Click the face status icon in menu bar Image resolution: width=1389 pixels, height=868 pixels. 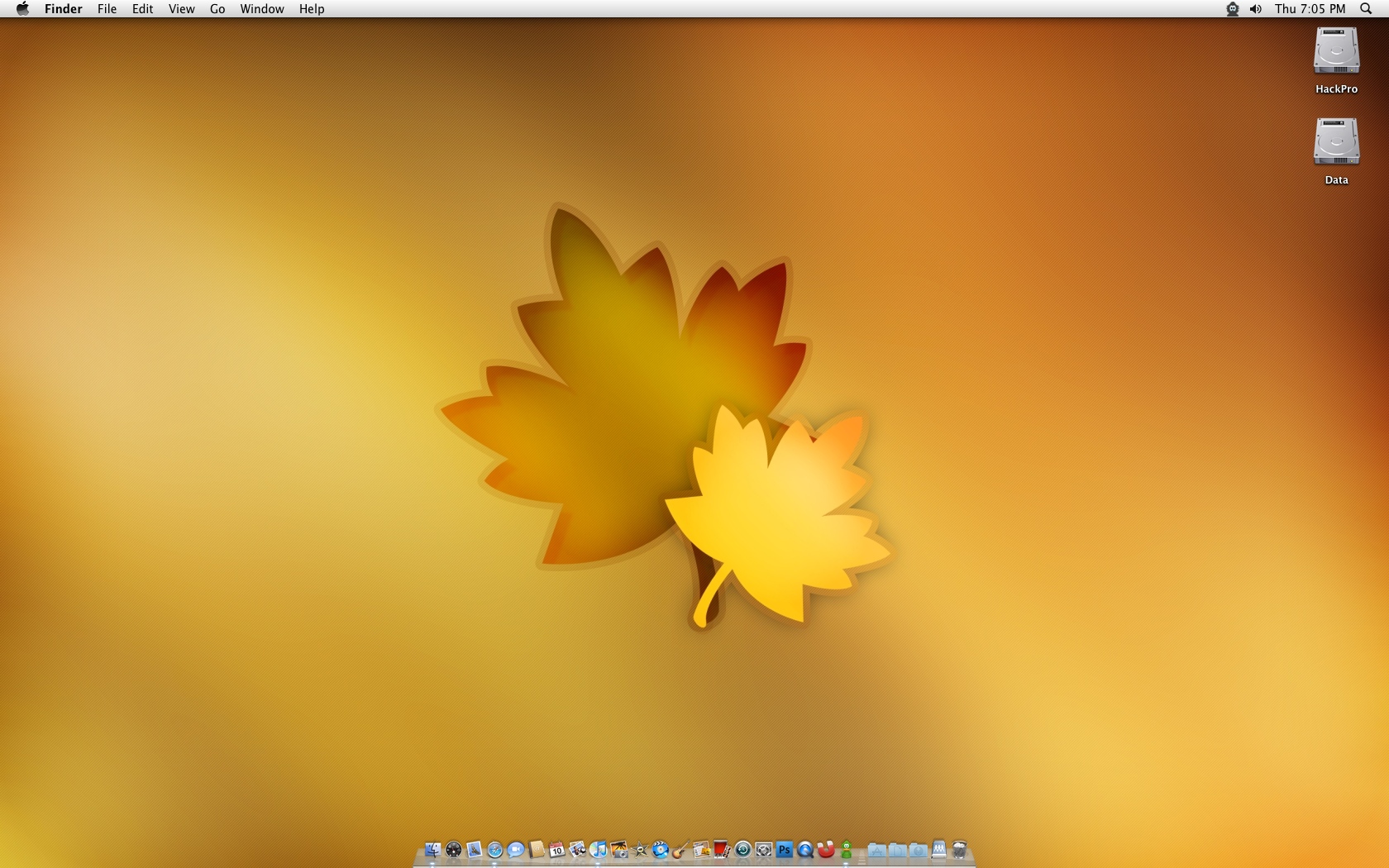[x=1233, y=9]
